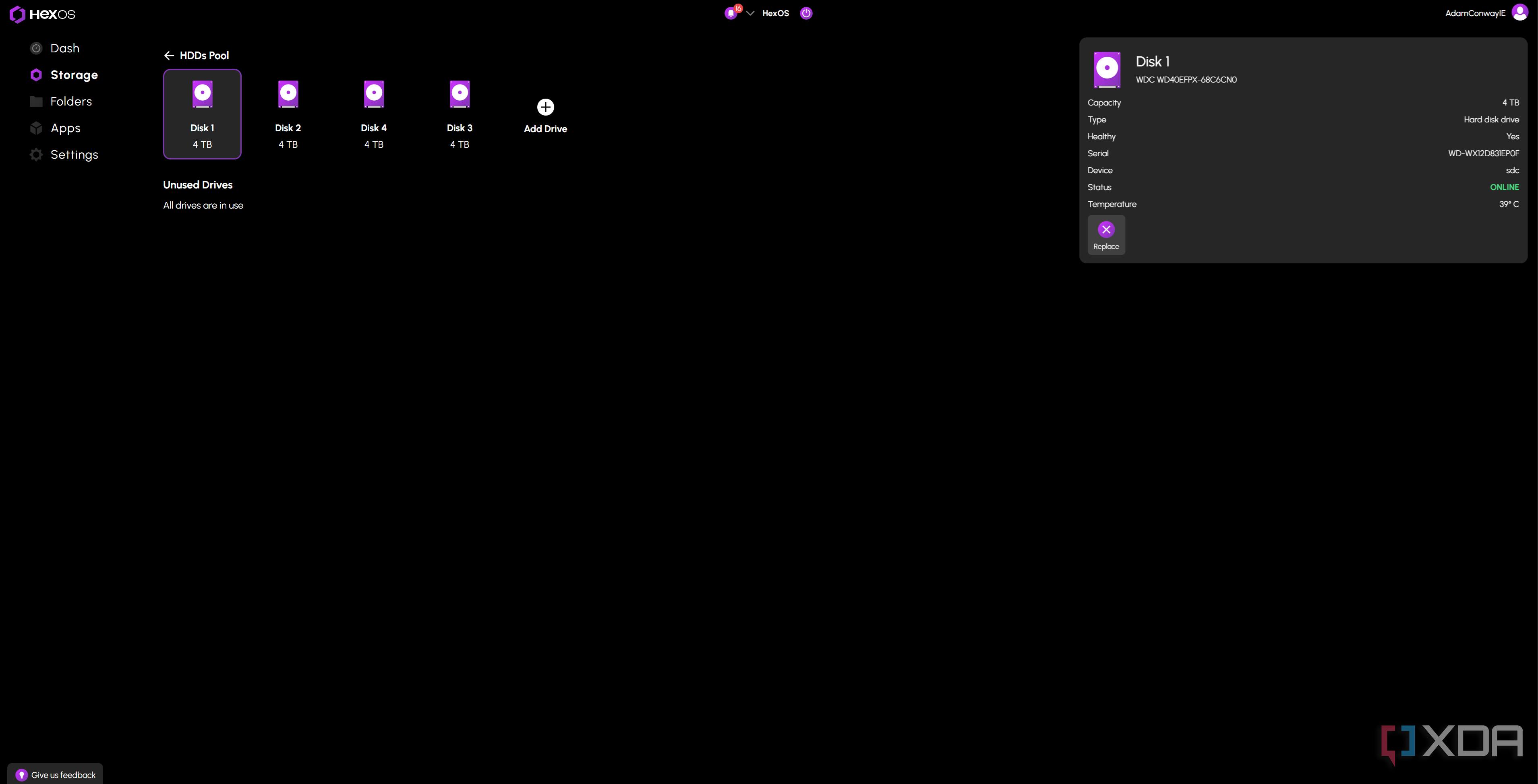
Task: Expand the server selector chevron
Action: (x=751, y=13)
